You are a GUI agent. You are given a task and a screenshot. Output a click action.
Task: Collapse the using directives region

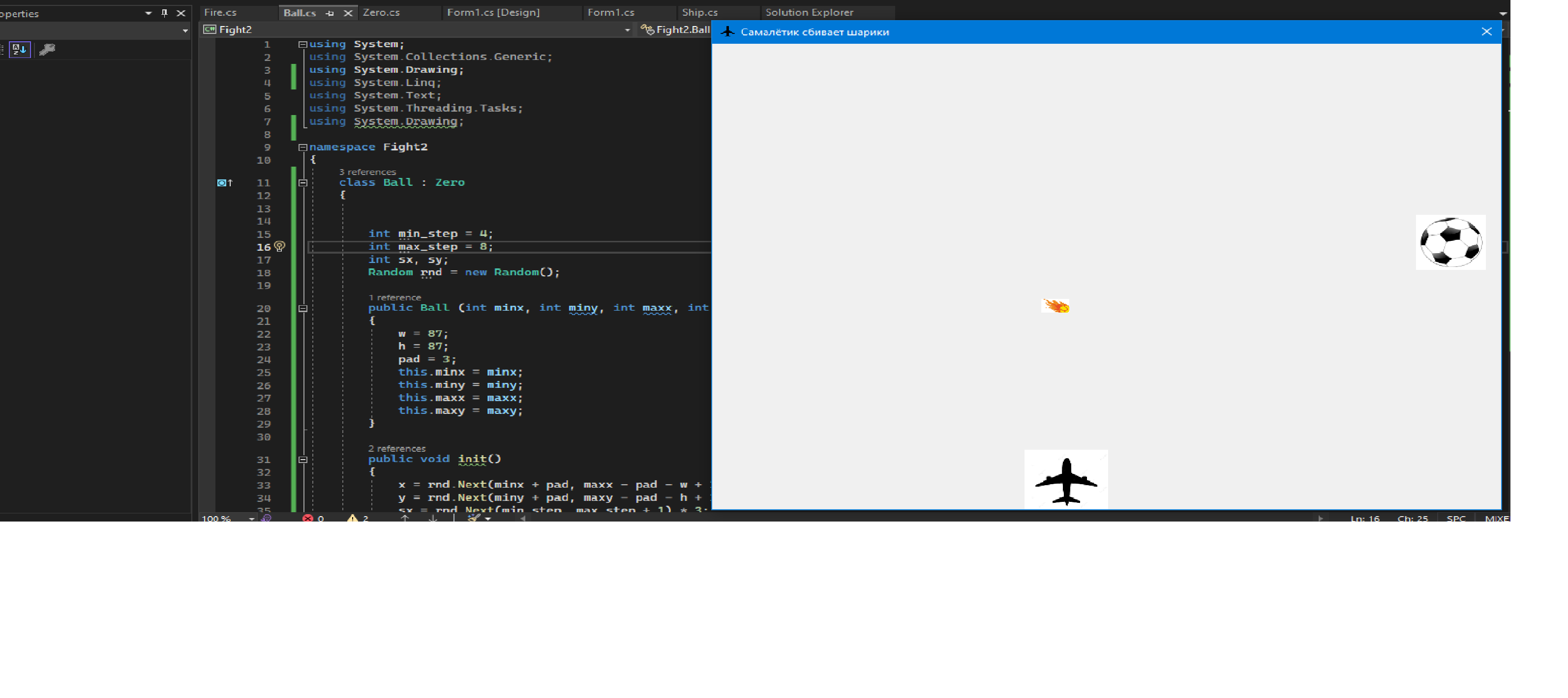(x=302, y=44)
